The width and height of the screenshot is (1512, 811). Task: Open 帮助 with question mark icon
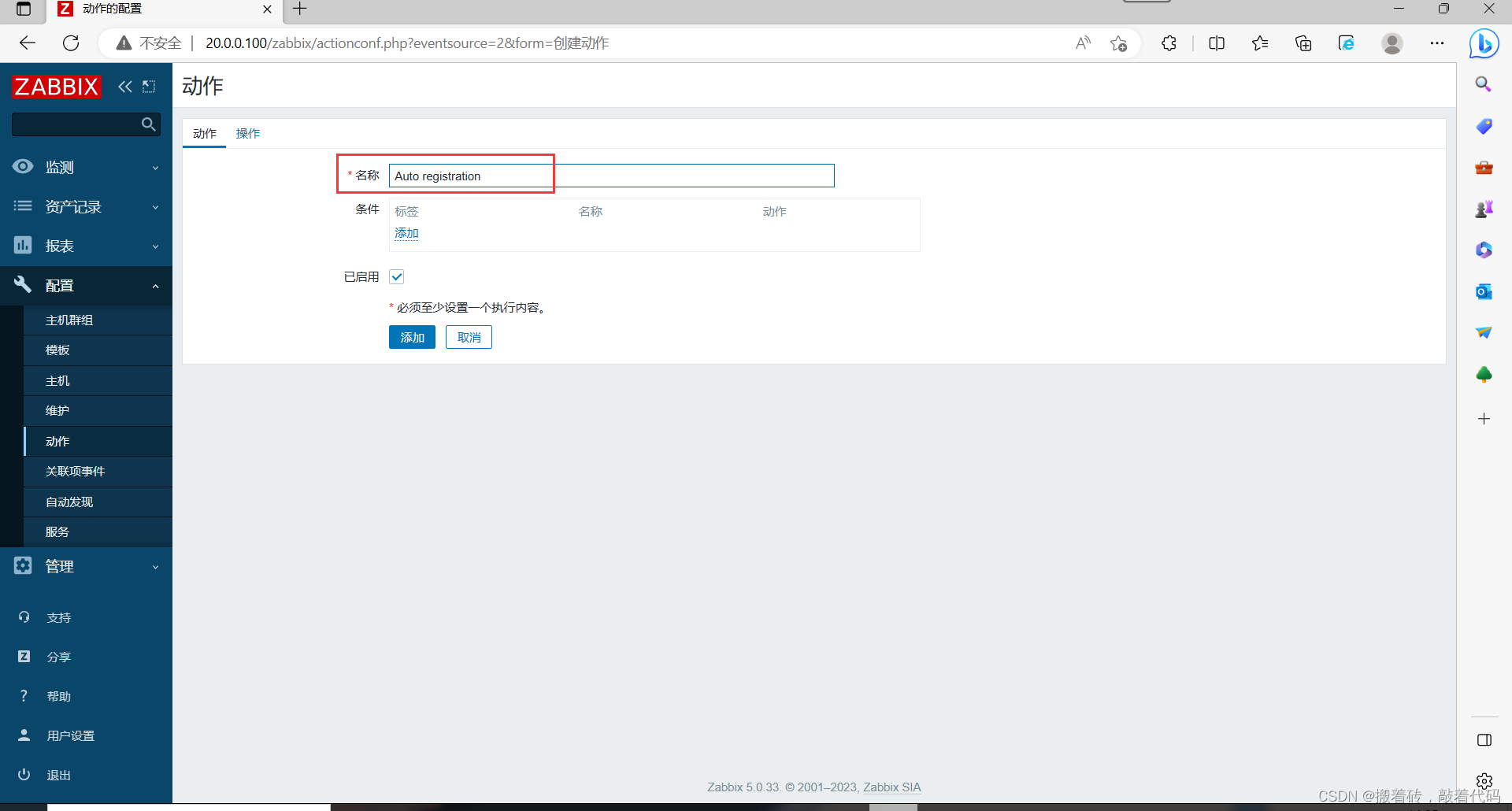pyautogui.click(x=24, y=696)
